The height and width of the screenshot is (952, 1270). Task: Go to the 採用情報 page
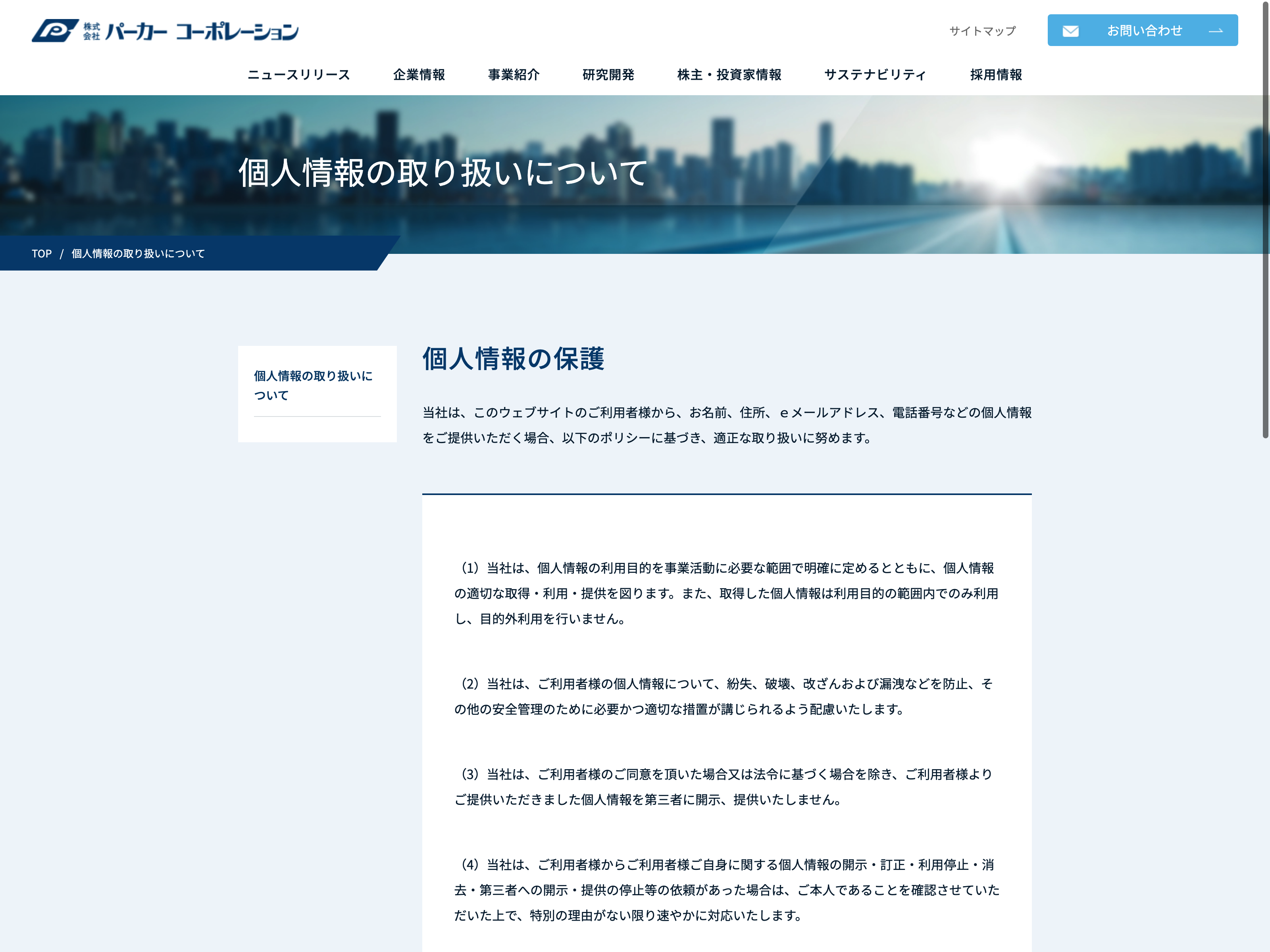pos(996,75)
